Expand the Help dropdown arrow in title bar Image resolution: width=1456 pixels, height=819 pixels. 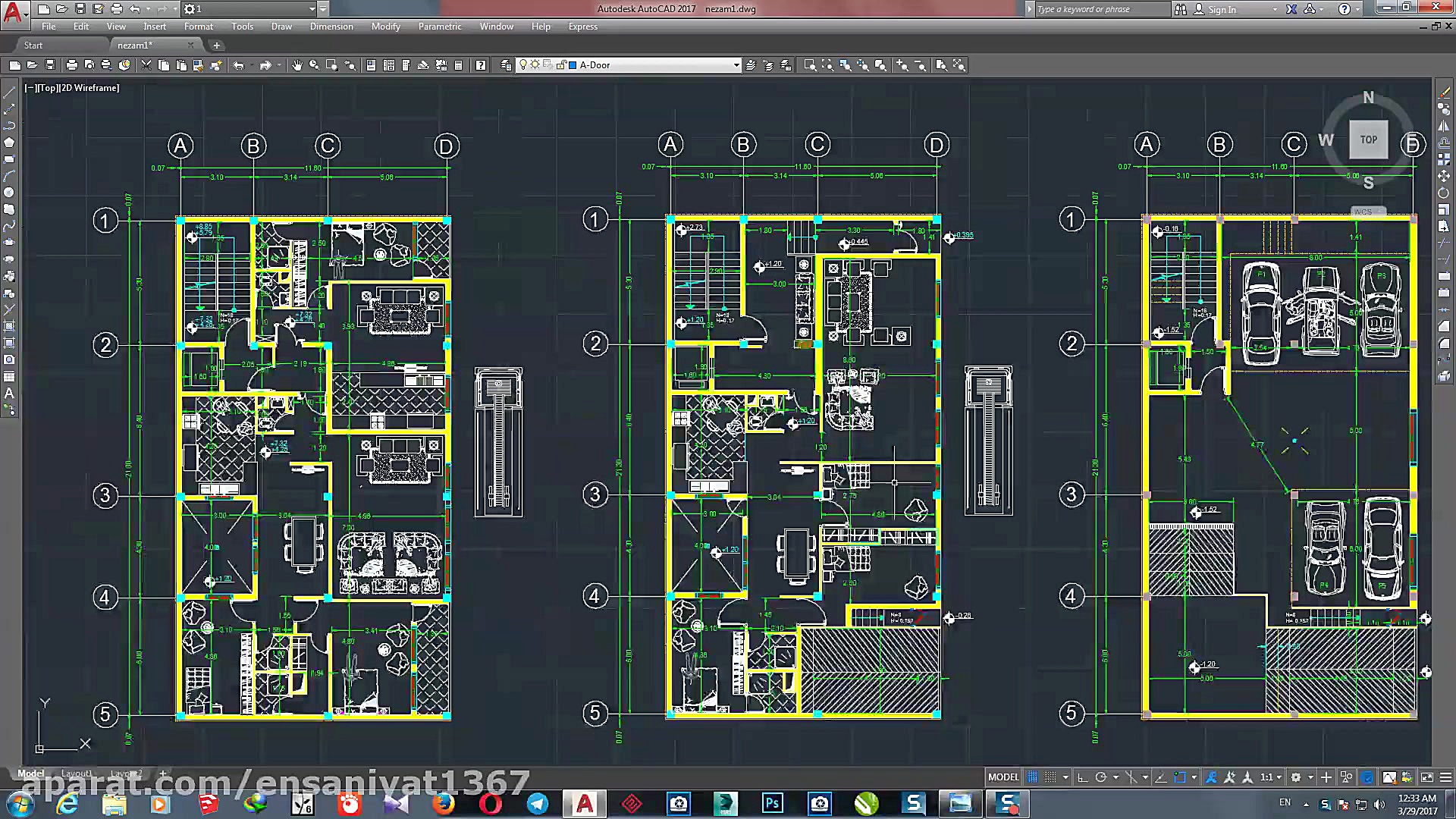1357,9
